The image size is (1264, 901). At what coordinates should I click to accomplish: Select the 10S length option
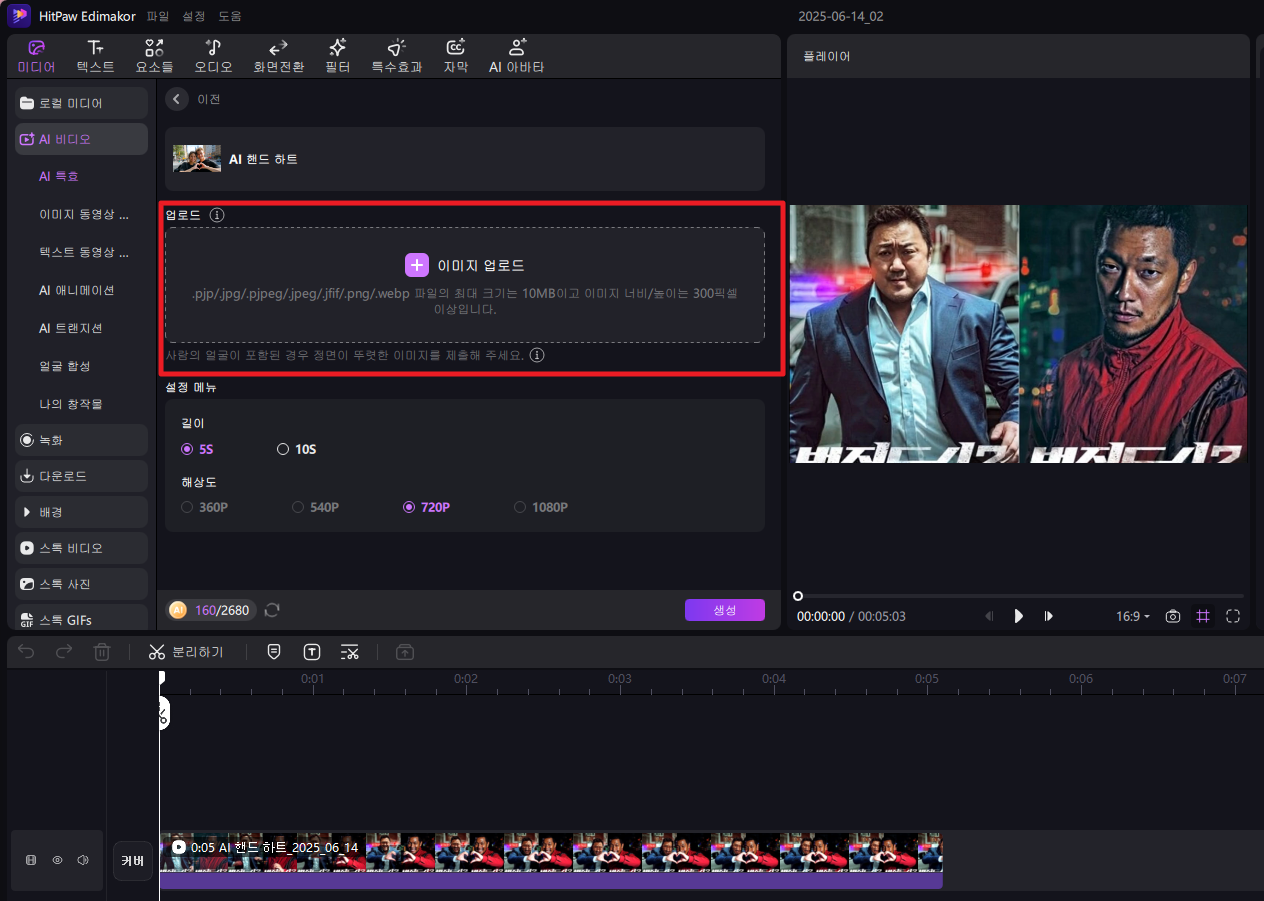pos(296,449)
